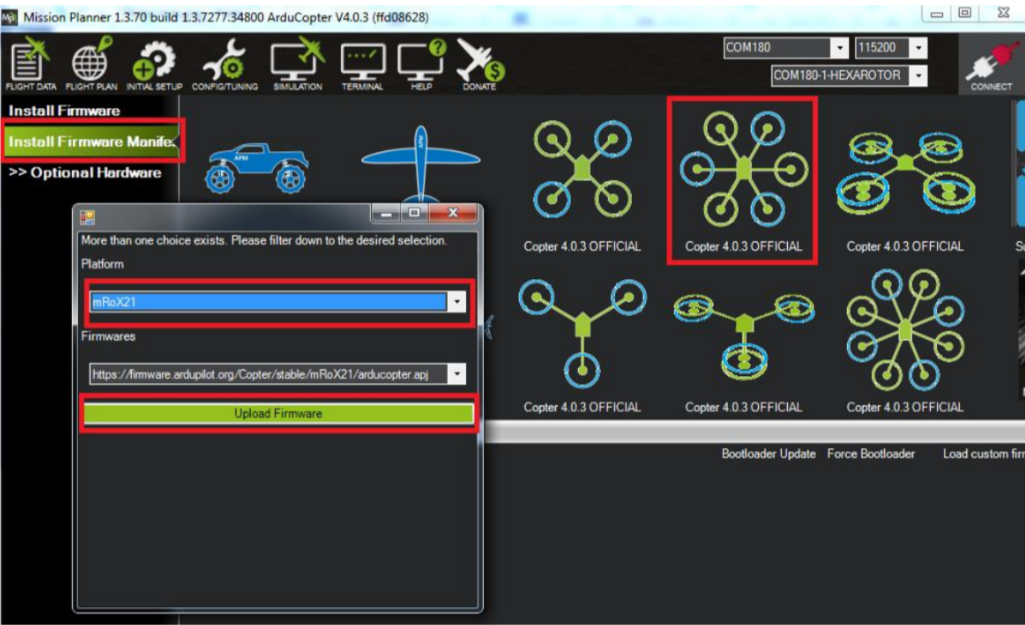Expand Optional Hardware in sidebar
Viewport: 1025px width, 625px height.
click(x=85, y=173)
